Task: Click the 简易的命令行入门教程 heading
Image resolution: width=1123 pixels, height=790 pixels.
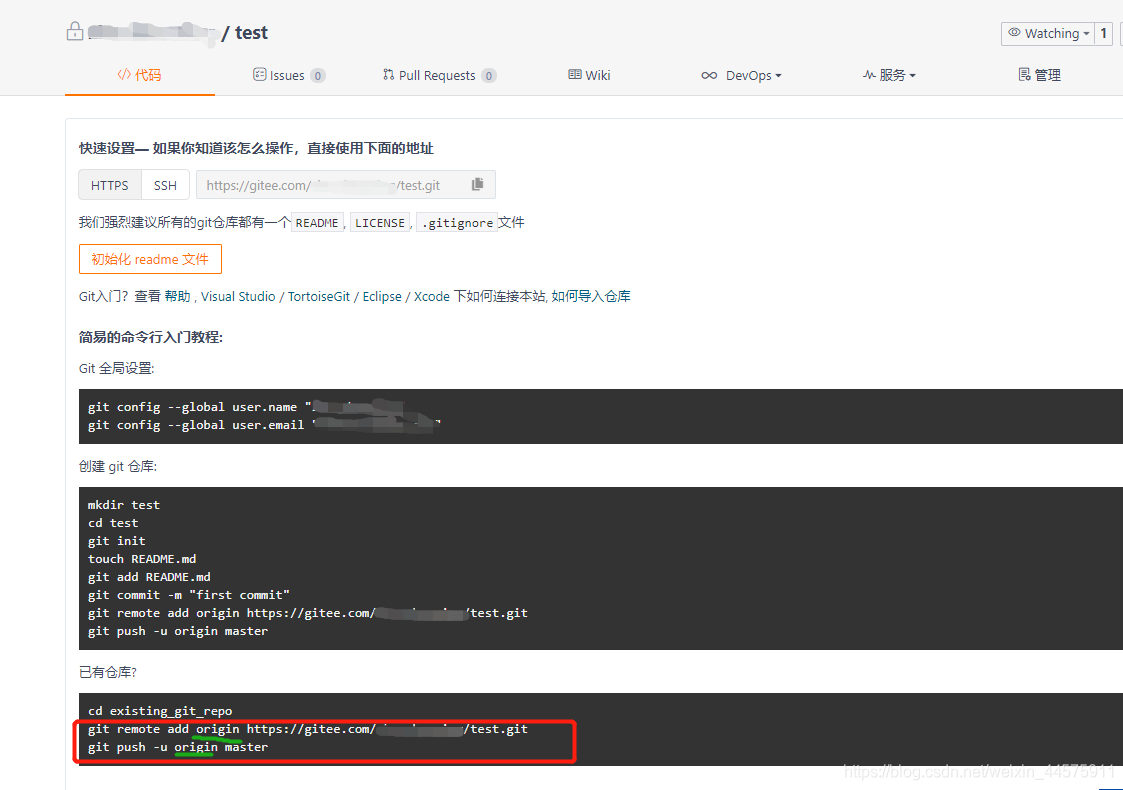Action: click(151, 337)
